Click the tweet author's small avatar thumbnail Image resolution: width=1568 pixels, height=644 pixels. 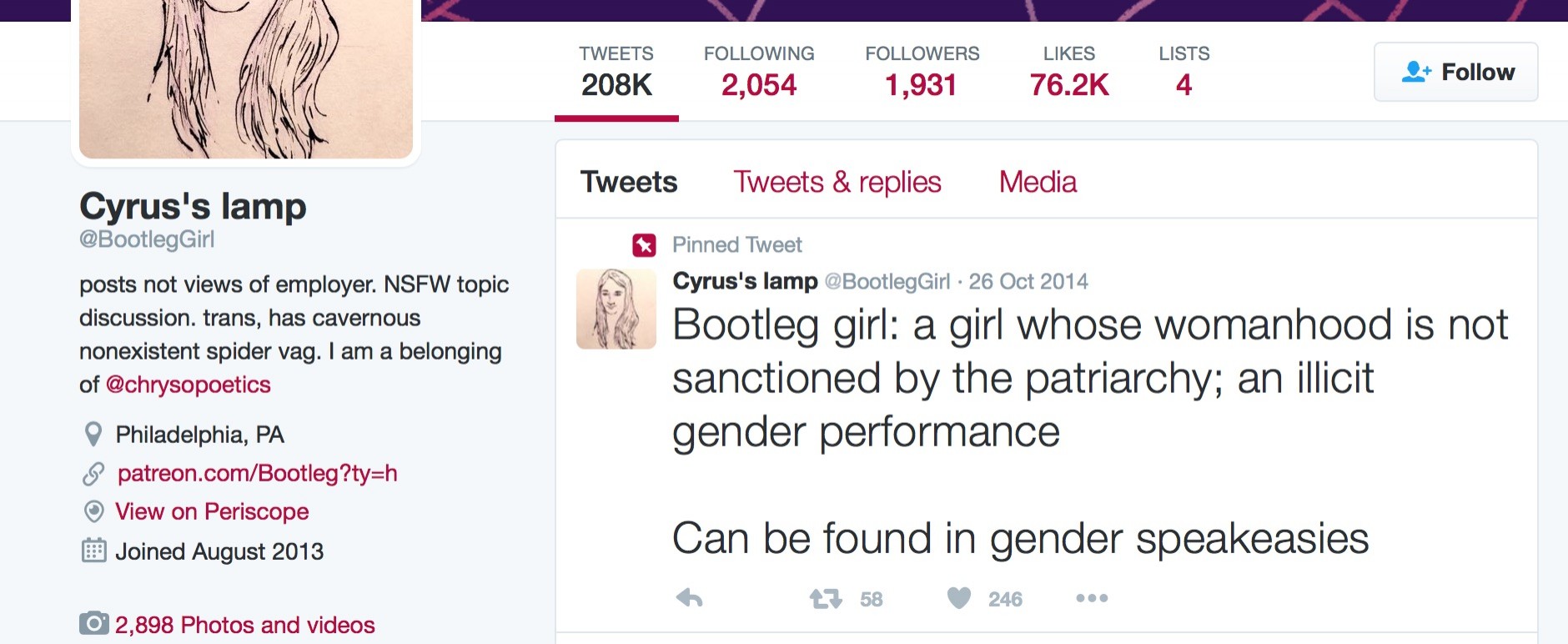point(616,309)
